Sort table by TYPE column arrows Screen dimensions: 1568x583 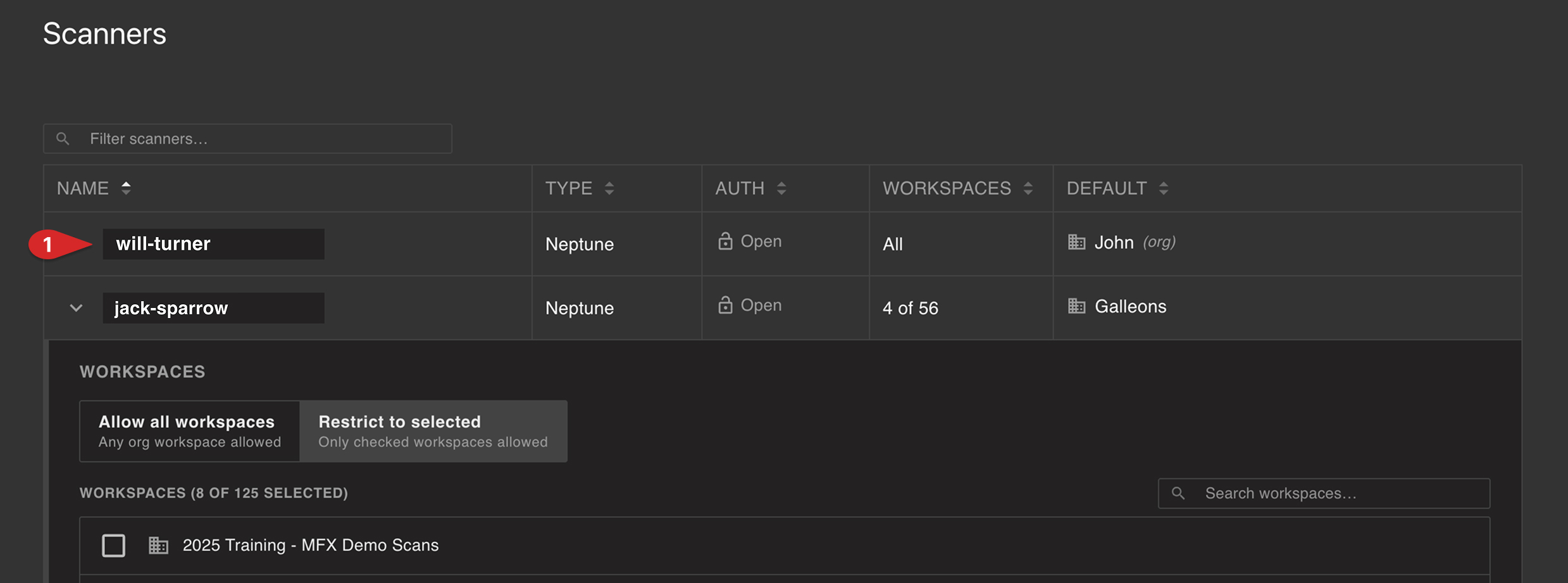pos(609,188)
